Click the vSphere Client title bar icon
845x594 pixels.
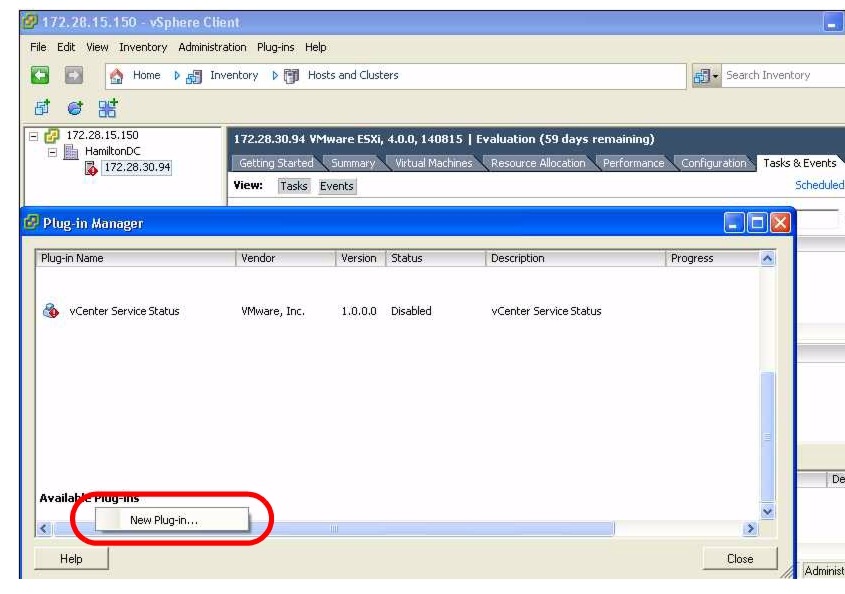pyautogui.click(x=30, y=22)
